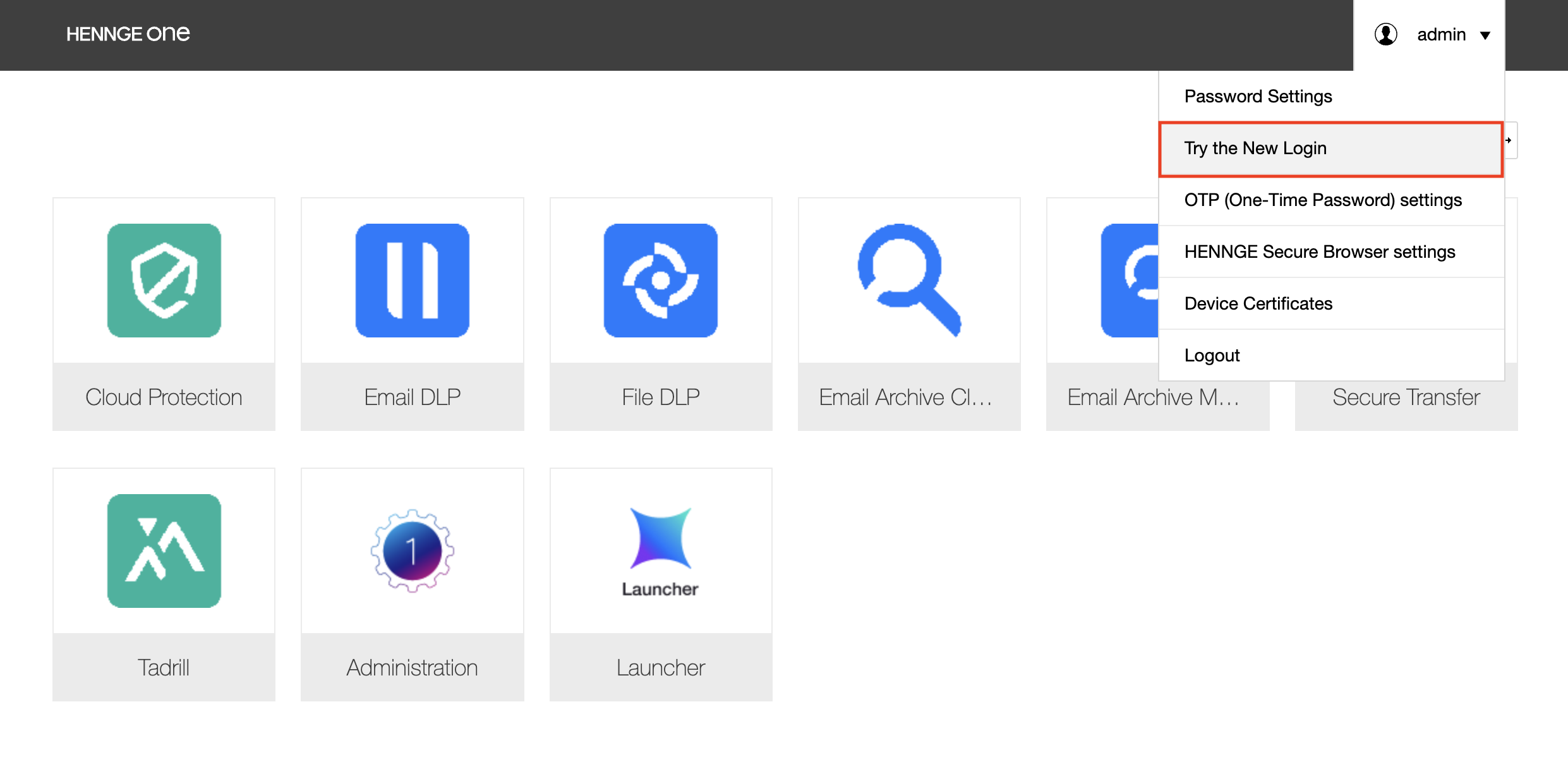The height and width of the screenshot is (781, 1568).
Task: Click the Launcher tile label
Action: 660,667
